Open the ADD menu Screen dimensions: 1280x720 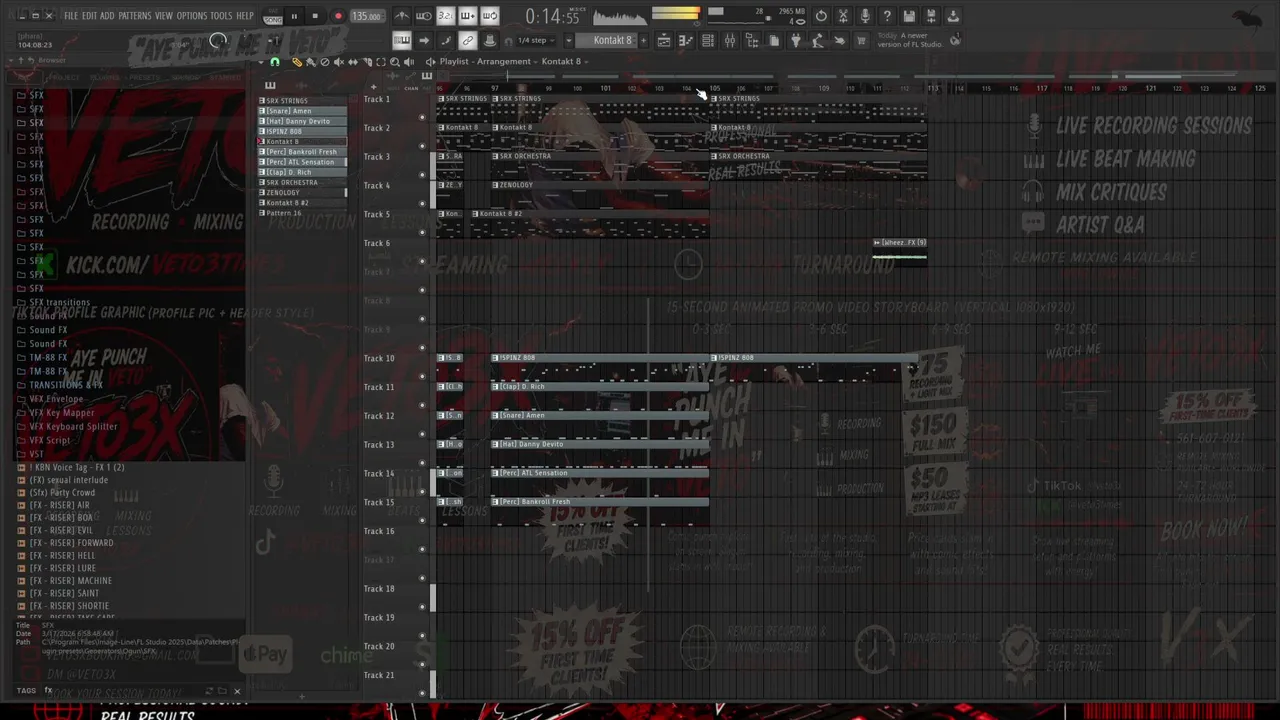click(107, 16)
